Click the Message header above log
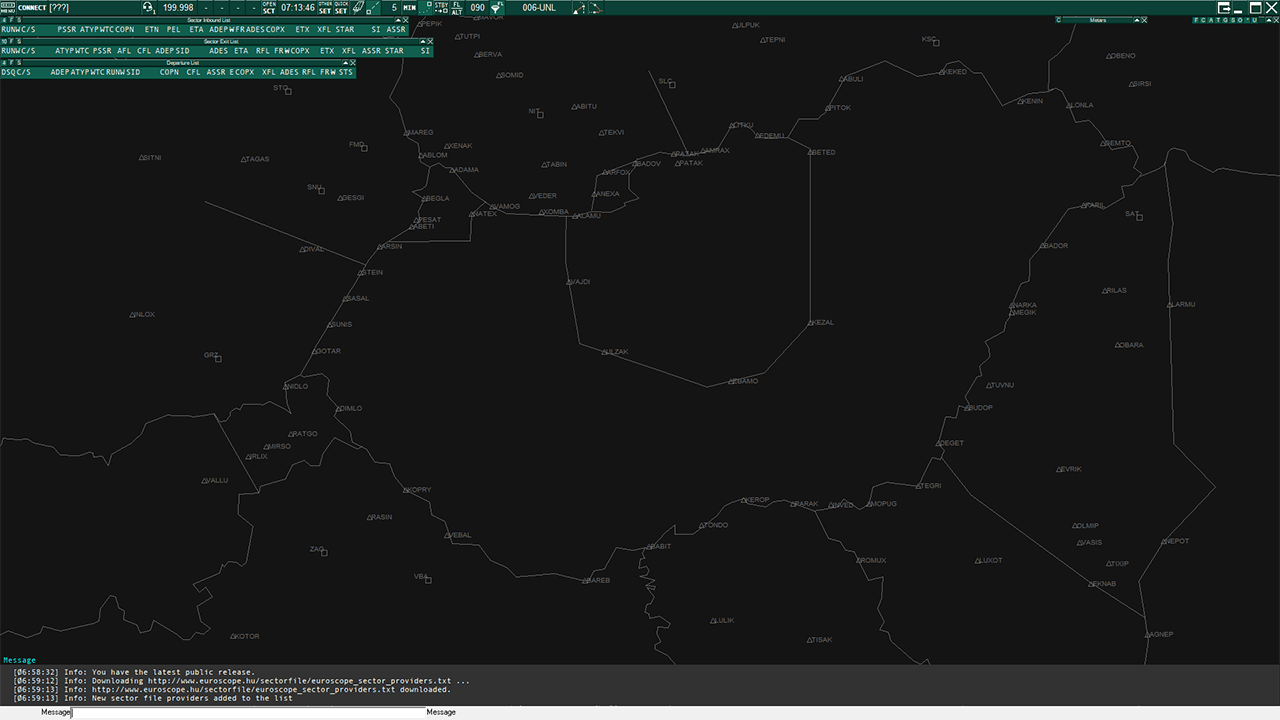The height and width of the screenshot is (720, 1280). (x=19, y=660)
